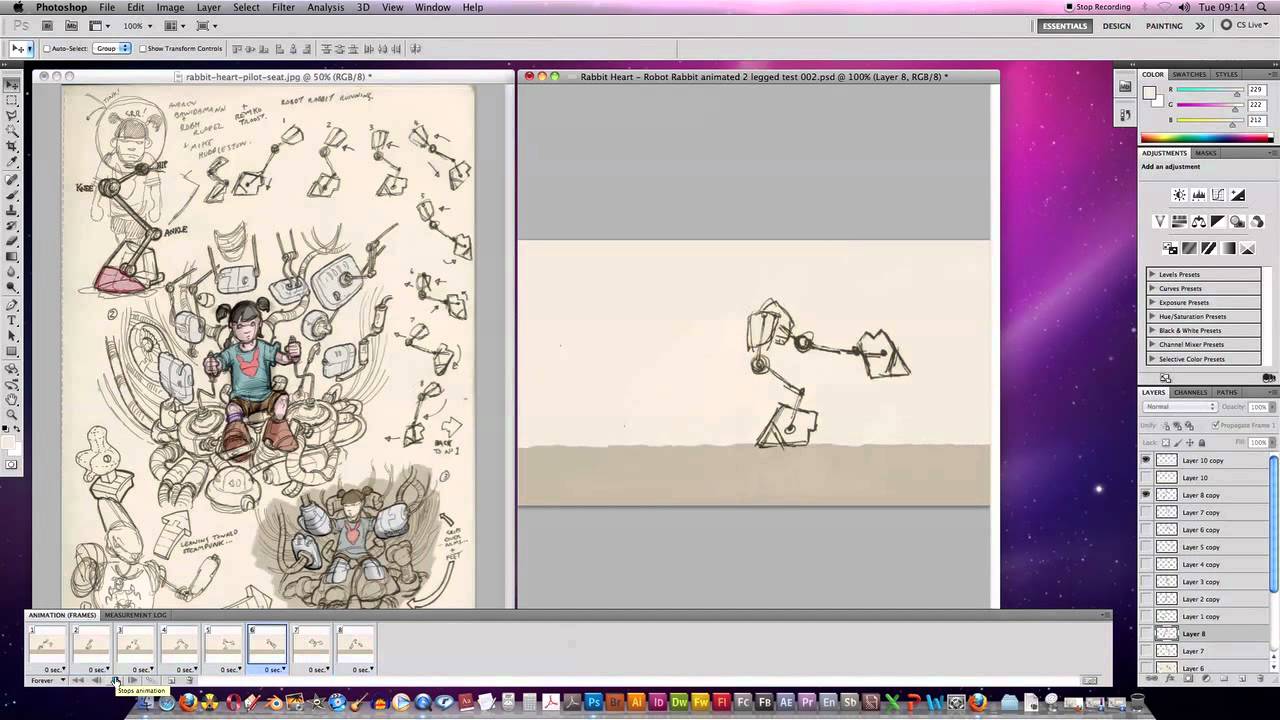This screenshot has width=1280, height=720.
Task: Select the Zoom tool in toolbox
Action: click(x=12, y=413)
